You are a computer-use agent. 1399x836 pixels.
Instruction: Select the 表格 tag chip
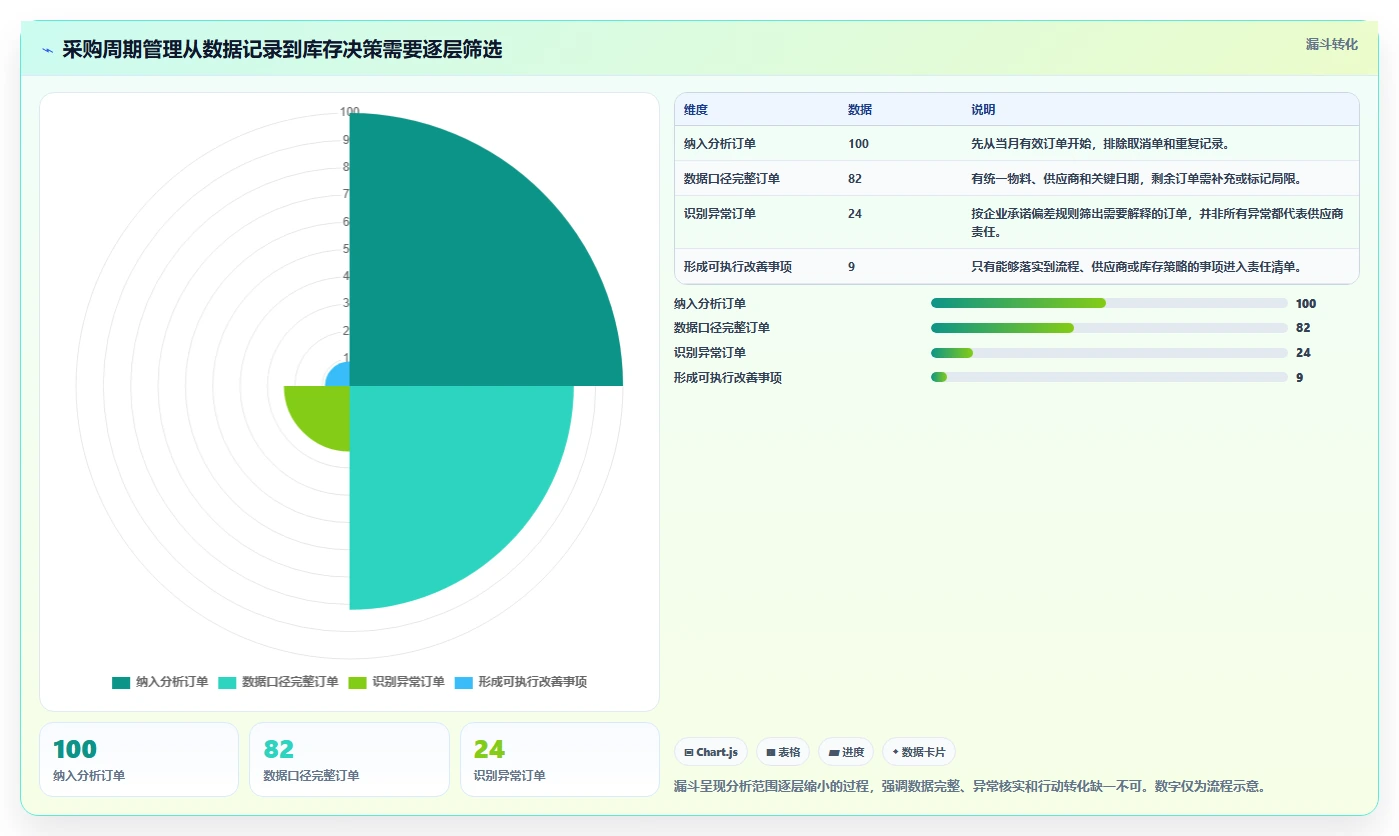[x=783, y=752]
